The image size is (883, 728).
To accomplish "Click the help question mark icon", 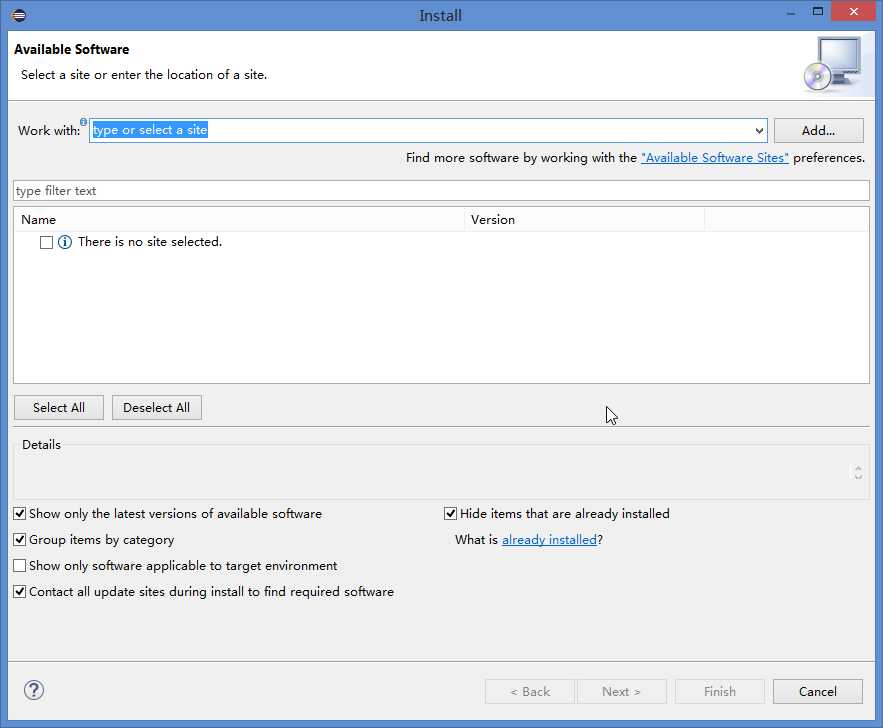I will click(34, 690).
